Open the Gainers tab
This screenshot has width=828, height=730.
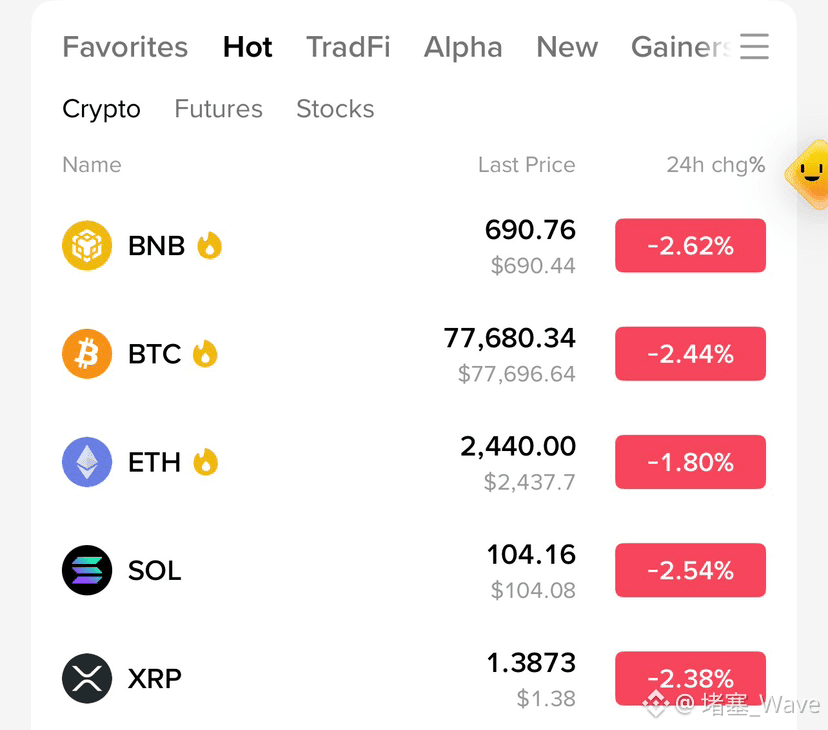[682, 47]
